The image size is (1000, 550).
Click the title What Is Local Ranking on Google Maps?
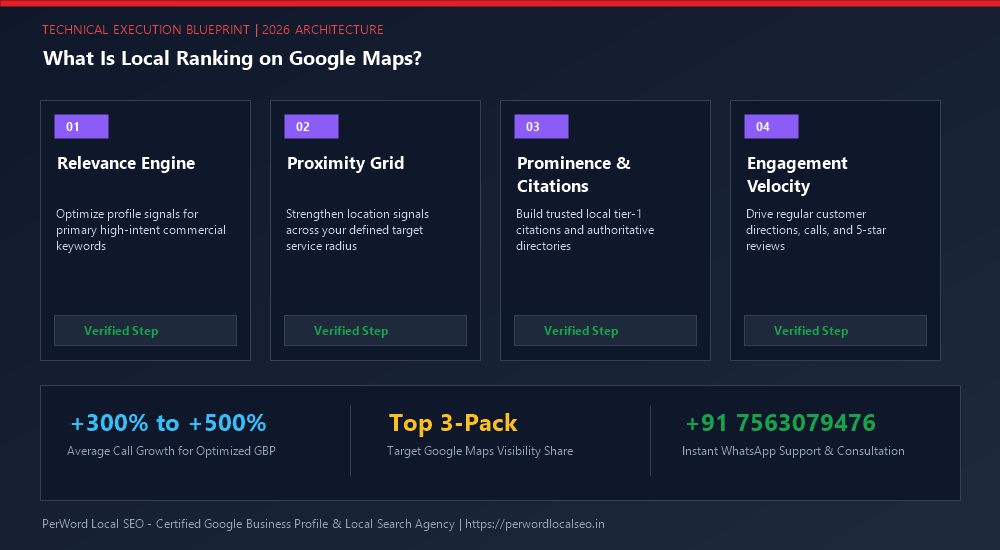click(x=233, y=58)
